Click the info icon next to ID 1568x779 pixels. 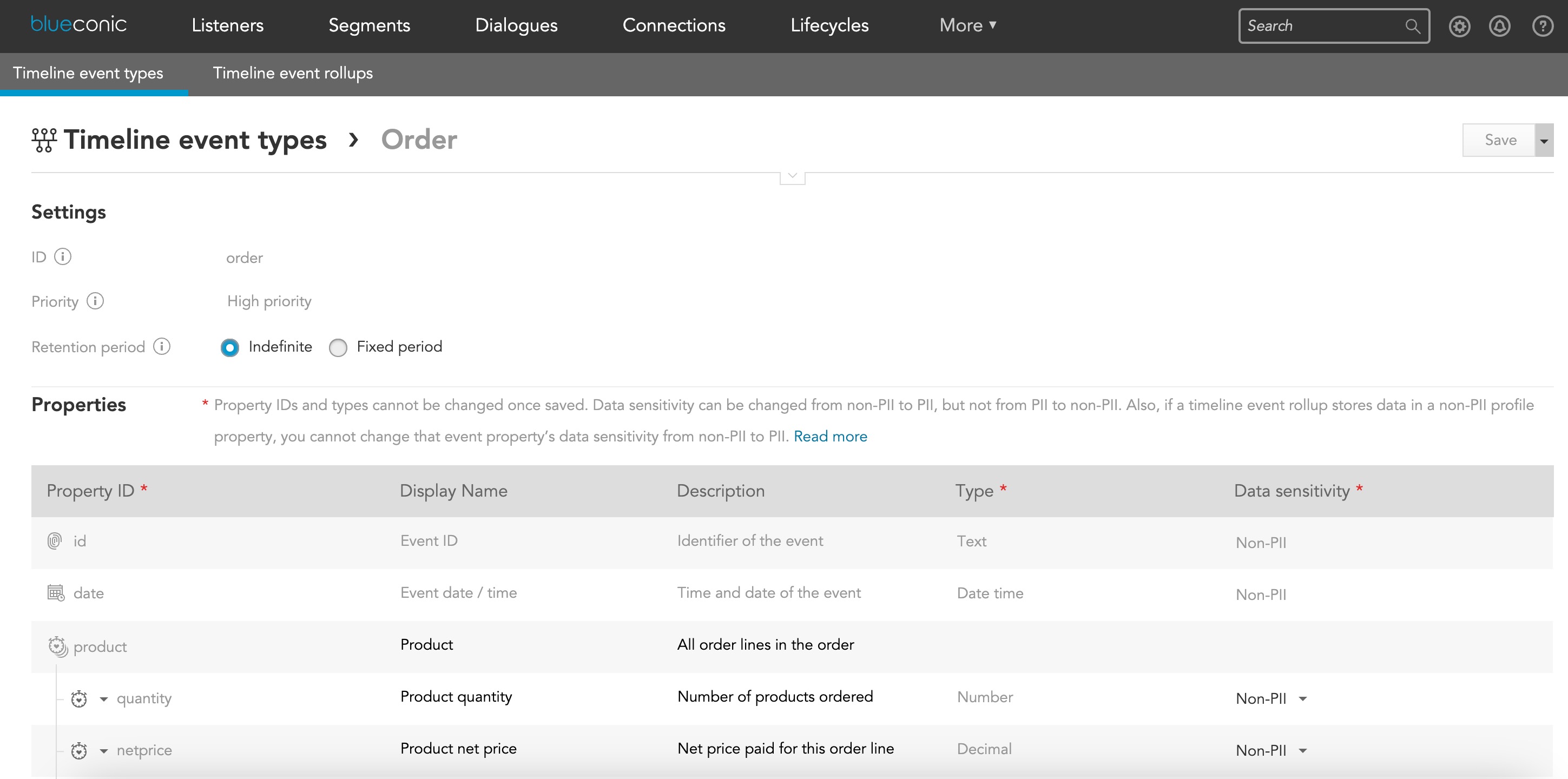[63, 257]
